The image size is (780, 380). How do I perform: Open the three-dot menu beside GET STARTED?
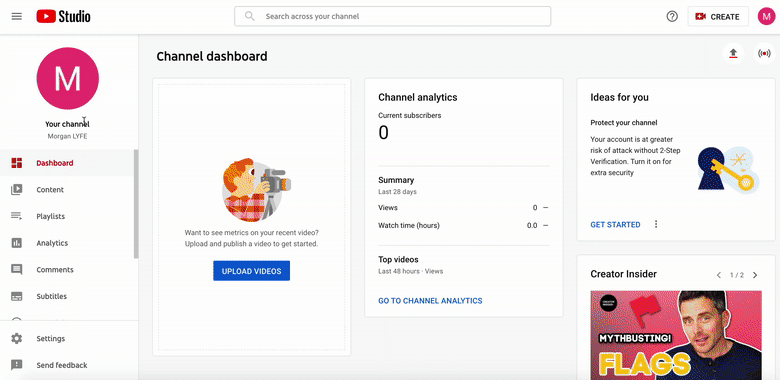pos(656,224)
